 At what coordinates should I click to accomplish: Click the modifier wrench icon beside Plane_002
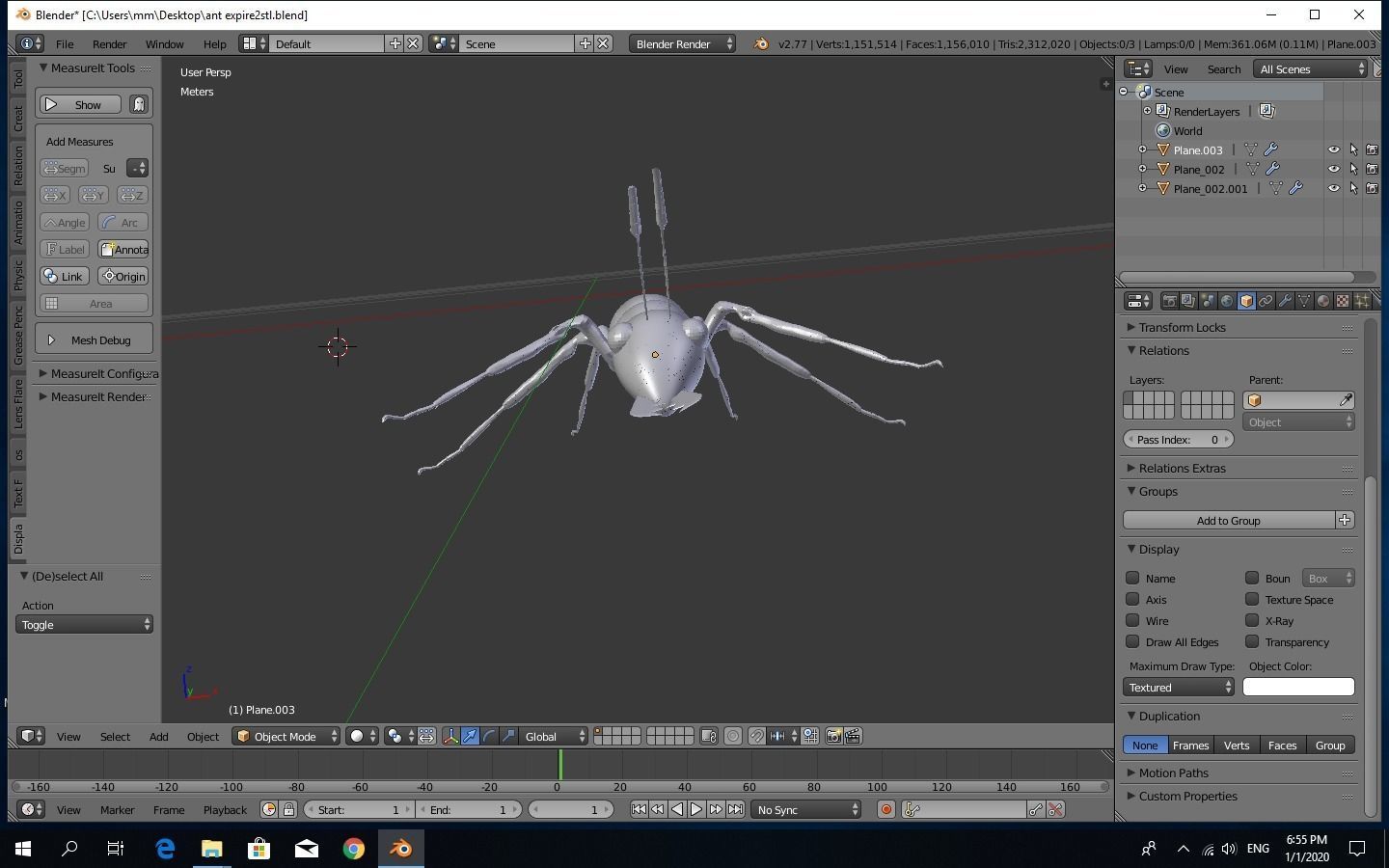click(x=1272, y=169)
